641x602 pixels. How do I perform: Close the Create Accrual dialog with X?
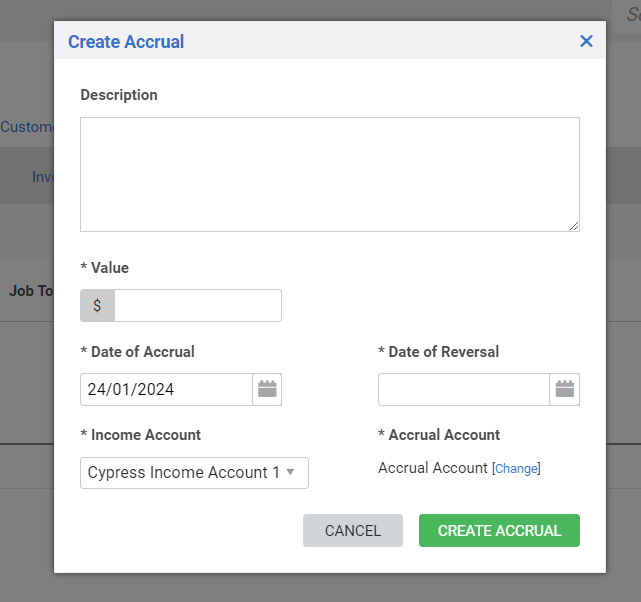[x=586, y=41]
